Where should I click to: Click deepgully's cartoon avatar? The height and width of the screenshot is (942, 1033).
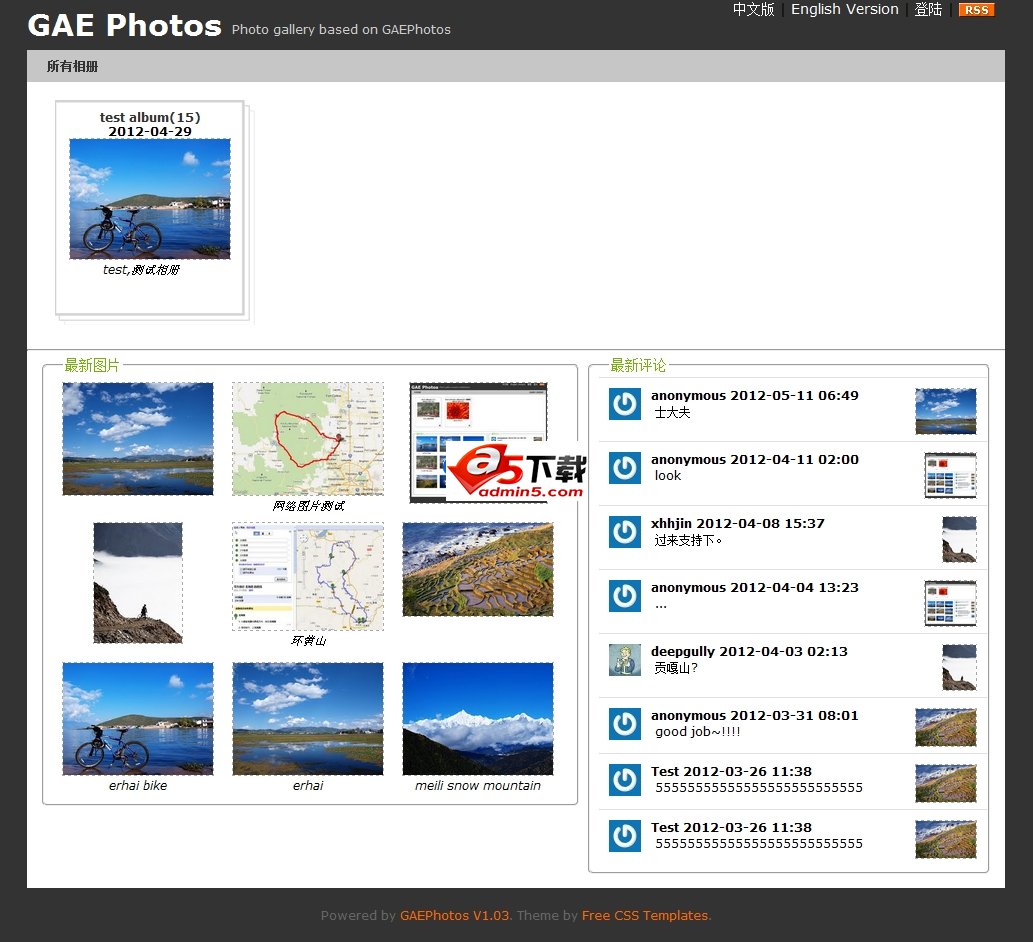625,660
